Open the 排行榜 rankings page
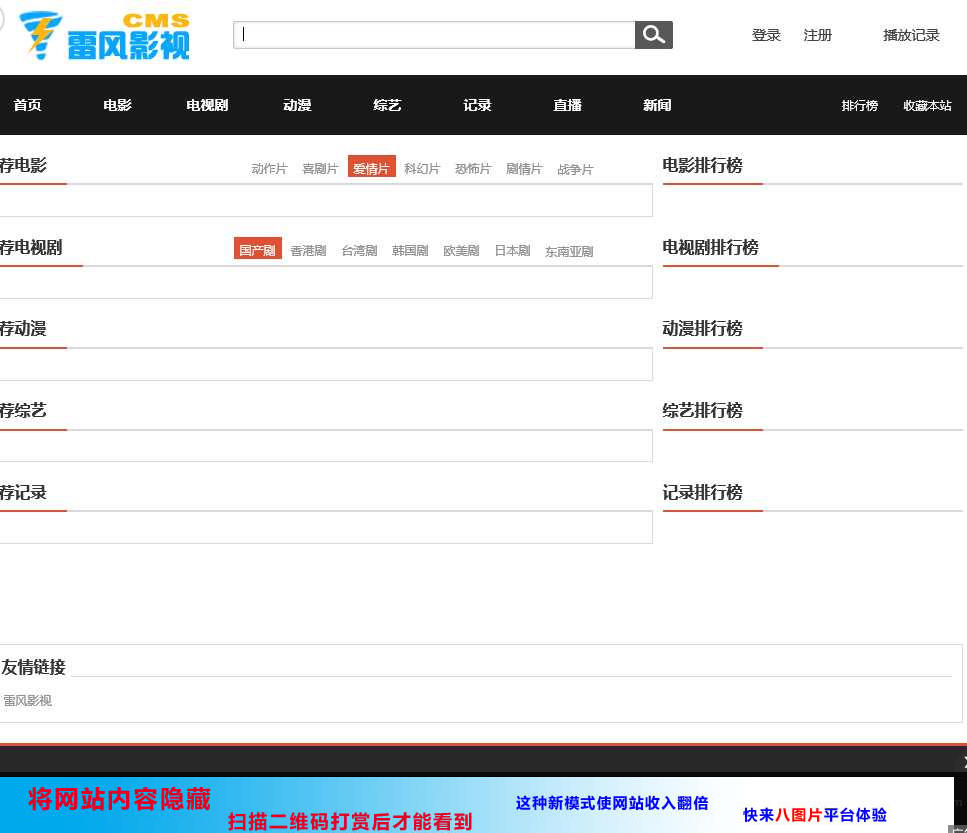967x833 pixels. [x=859, y=105]
